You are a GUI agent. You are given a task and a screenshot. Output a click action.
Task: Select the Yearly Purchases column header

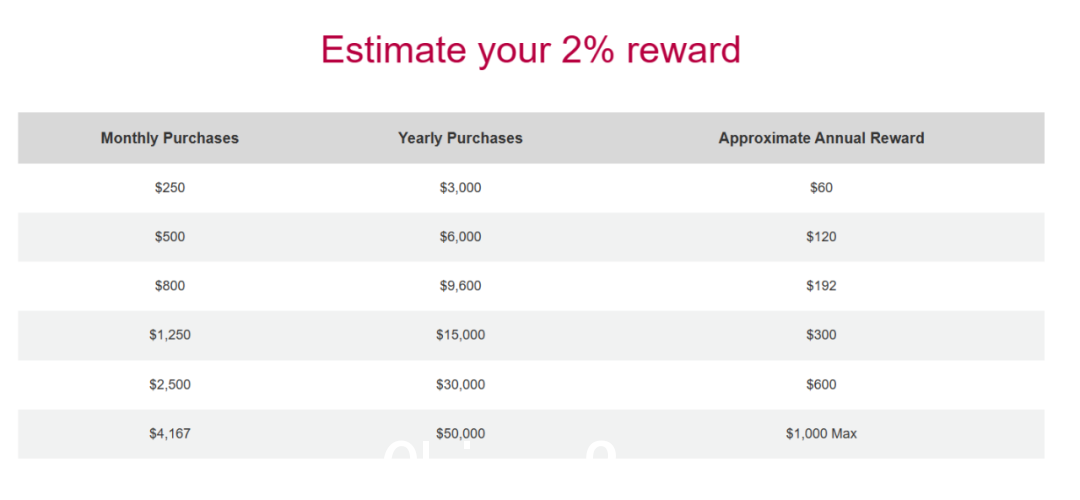coord(460,138)
